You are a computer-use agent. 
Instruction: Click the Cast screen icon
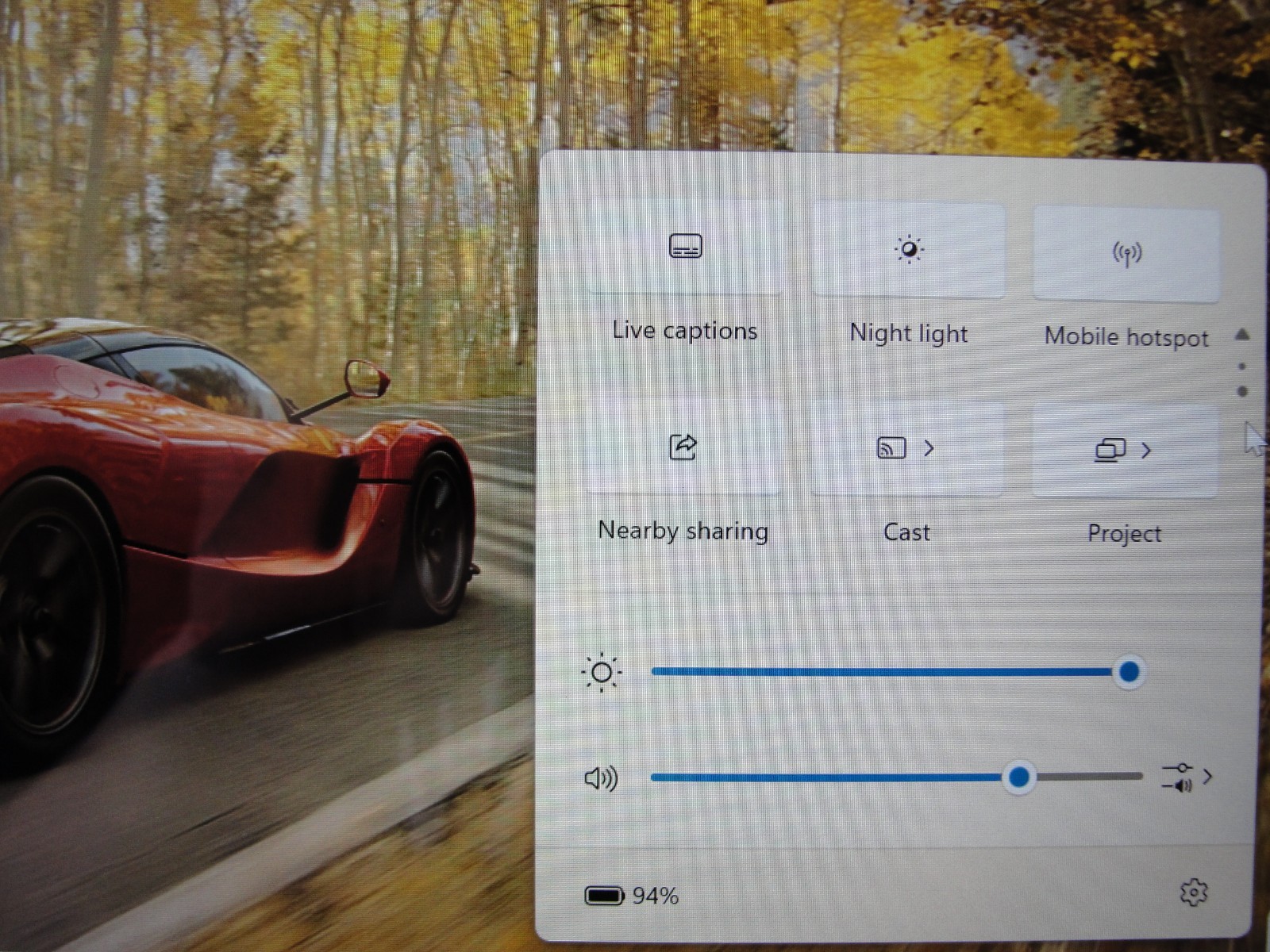[891, 448]
